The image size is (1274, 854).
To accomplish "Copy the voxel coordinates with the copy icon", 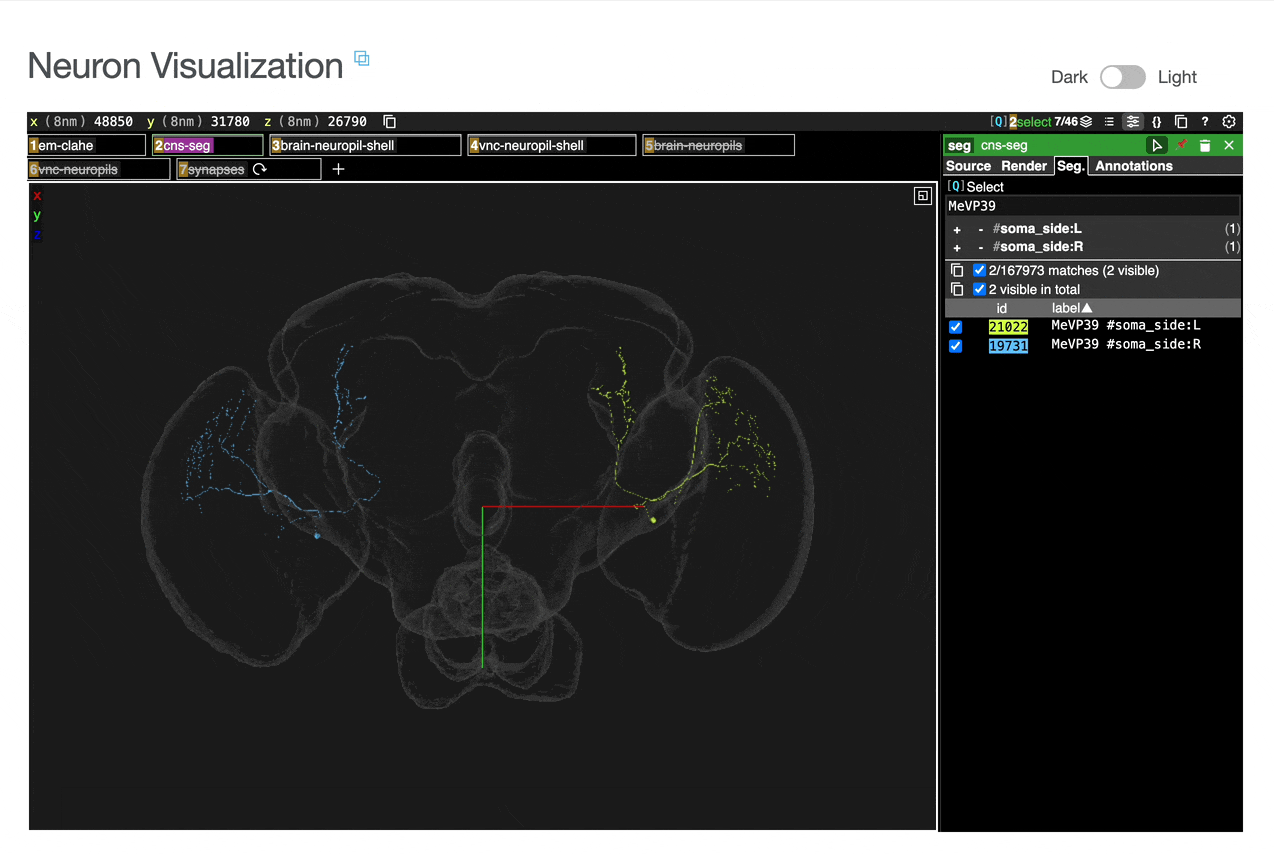I will (389, 121).
